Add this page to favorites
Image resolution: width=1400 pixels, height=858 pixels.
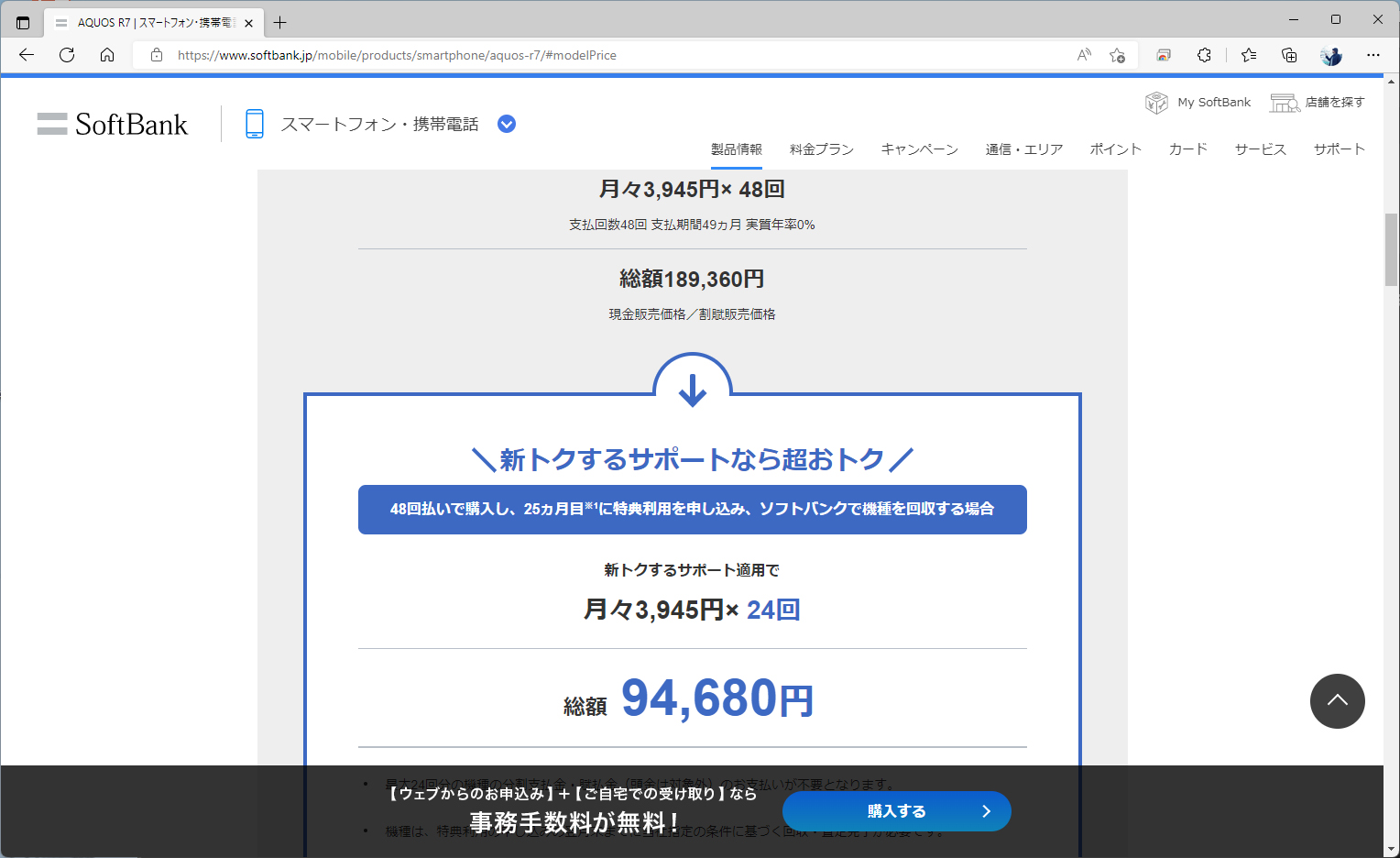click(x=1117, y=55)
